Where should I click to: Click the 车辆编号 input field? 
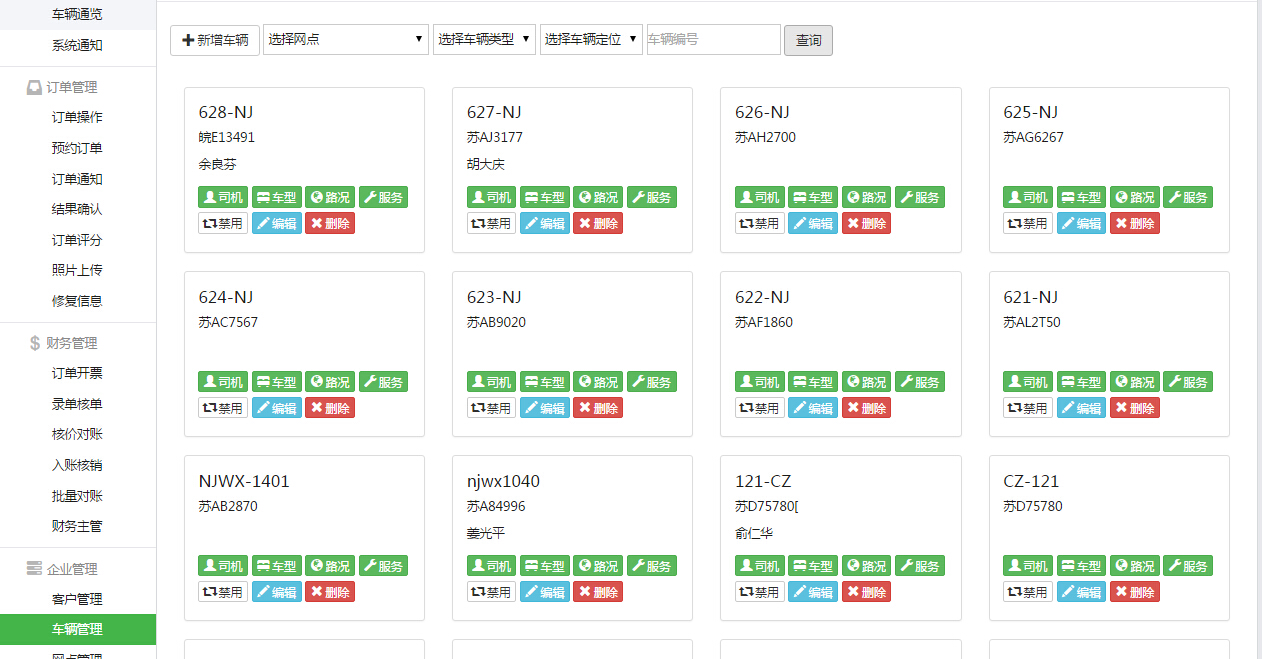[713, 40]
